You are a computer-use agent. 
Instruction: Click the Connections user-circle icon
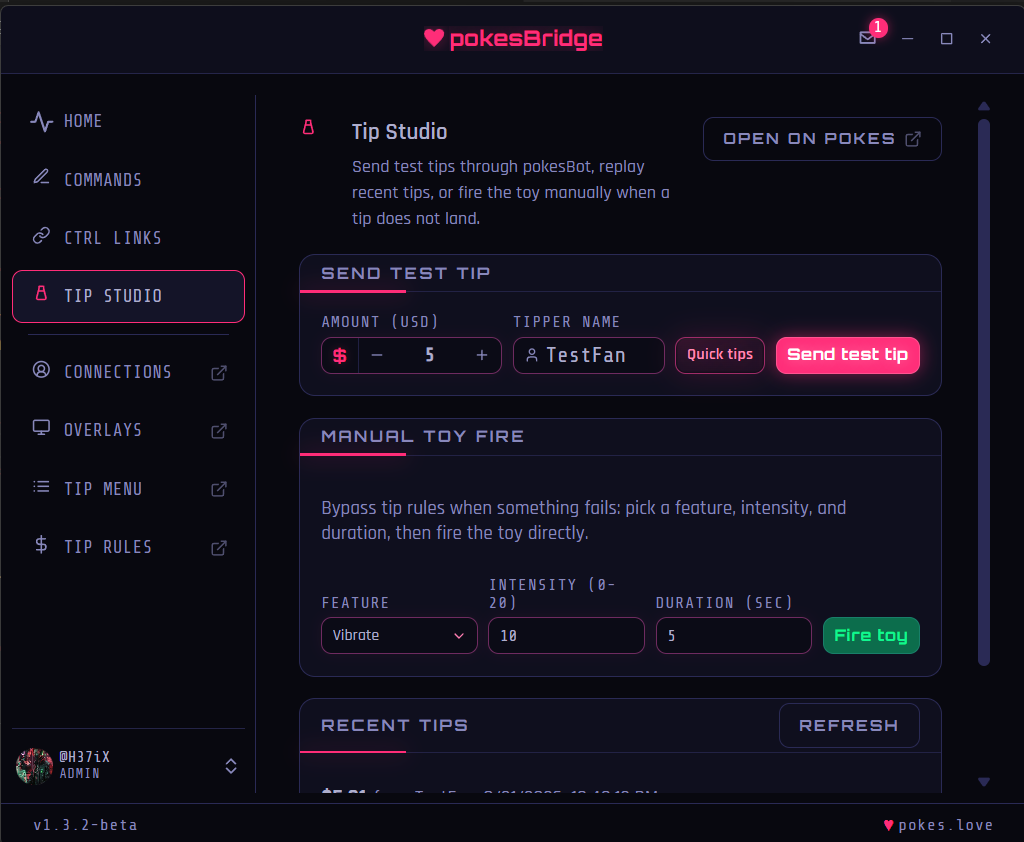(x=41, y=370)
